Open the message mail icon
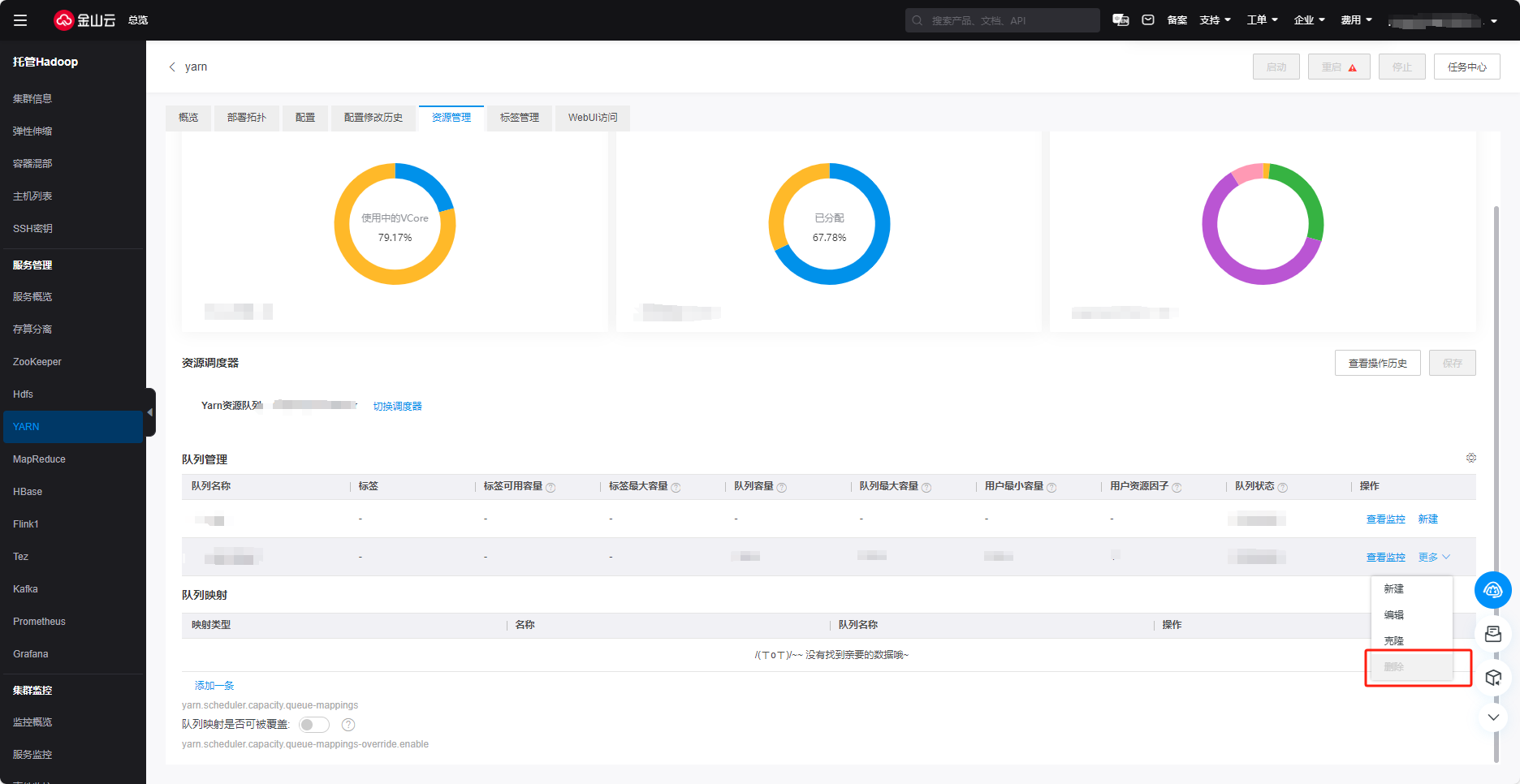This screenshot has width=1520, height=784. (x=1148, y=20)
